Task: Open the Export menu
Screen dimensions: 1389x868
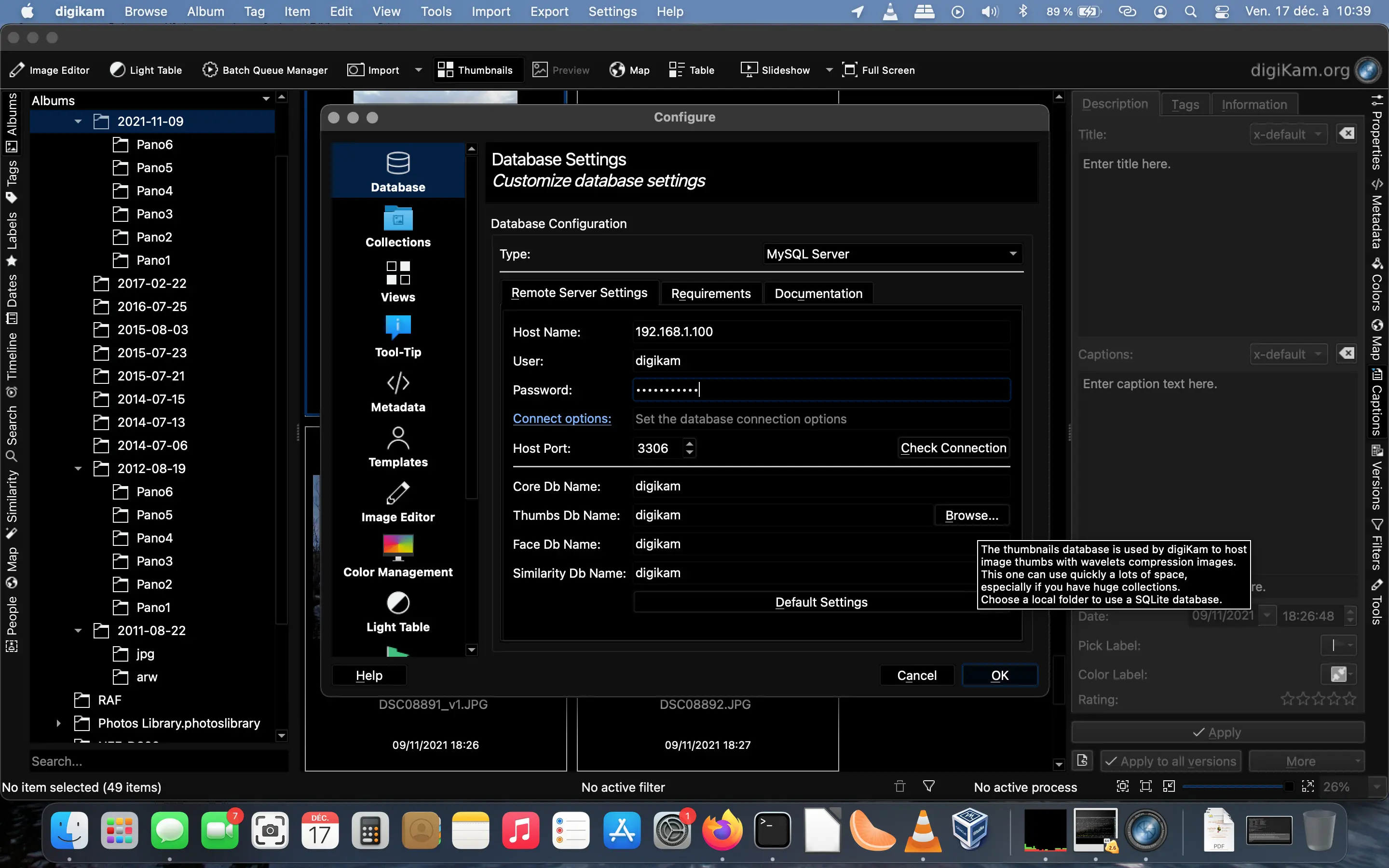Action: [549, 12]
